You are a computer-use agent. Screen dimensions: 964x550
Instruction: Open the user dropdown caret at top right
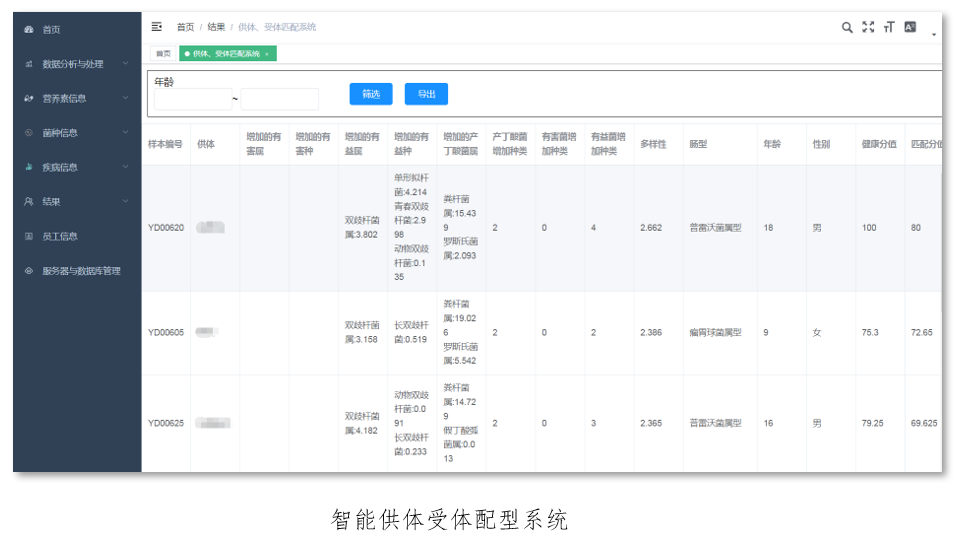click(x=934, y=34)
